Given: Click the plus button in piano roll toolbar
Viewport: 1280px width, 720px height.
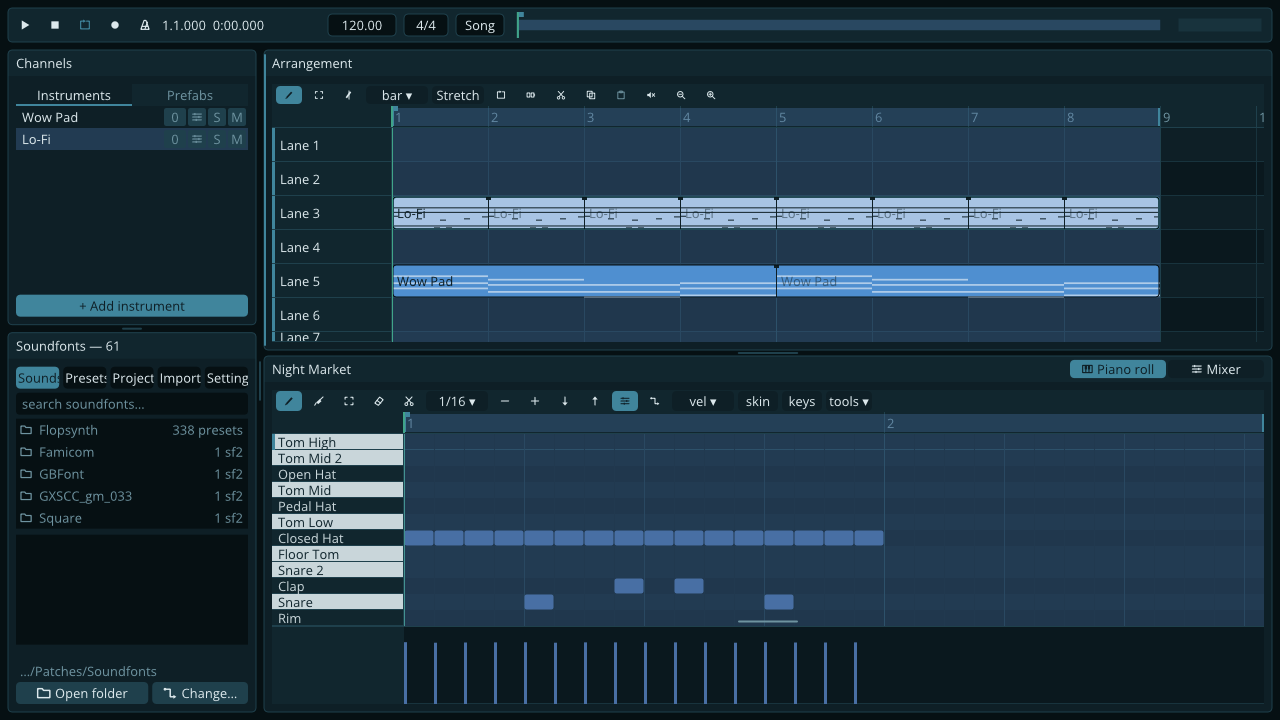Looking at the screenshot, I should [535, 401].
